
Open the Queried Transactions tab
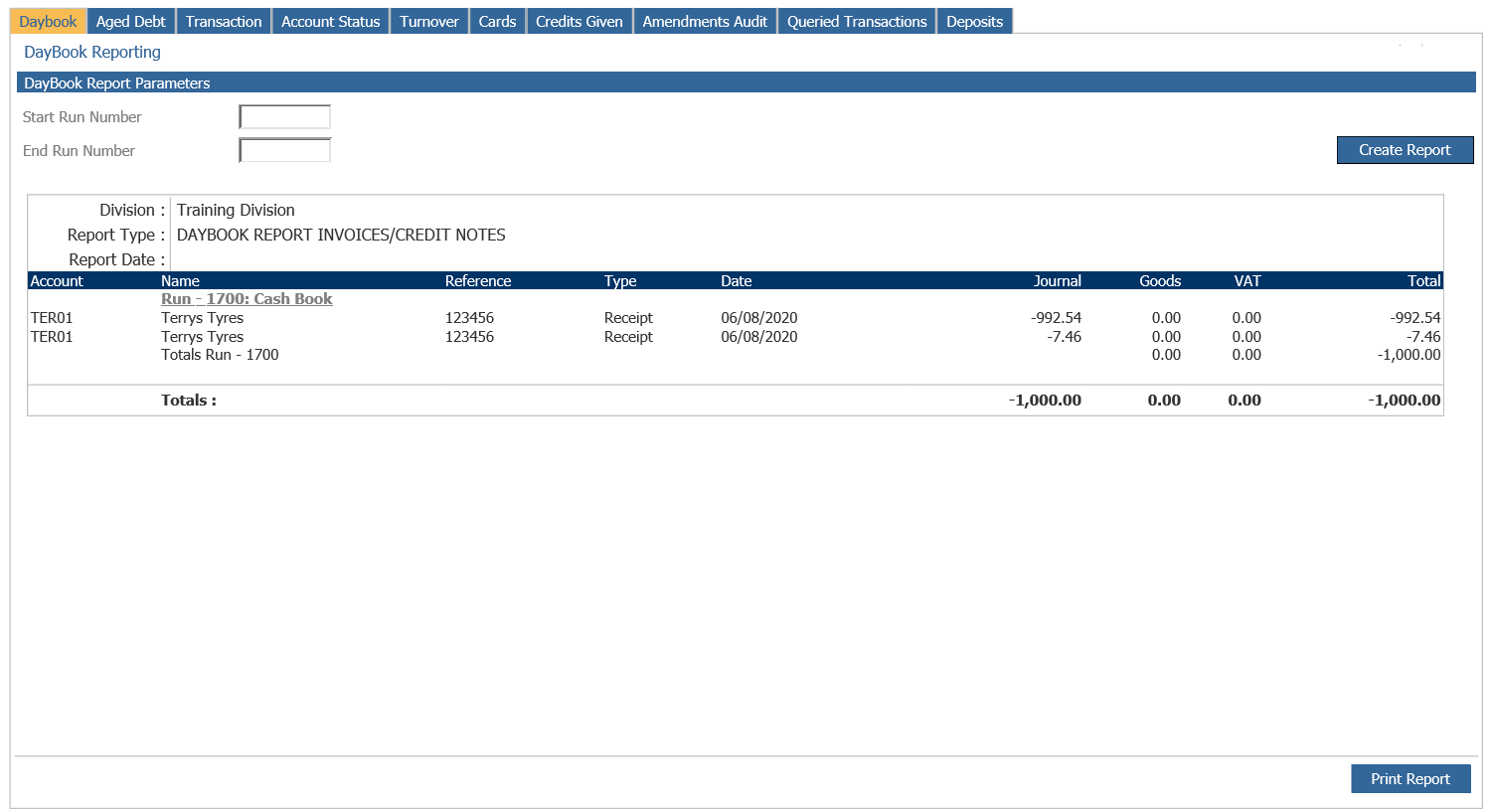coord(856,20)
